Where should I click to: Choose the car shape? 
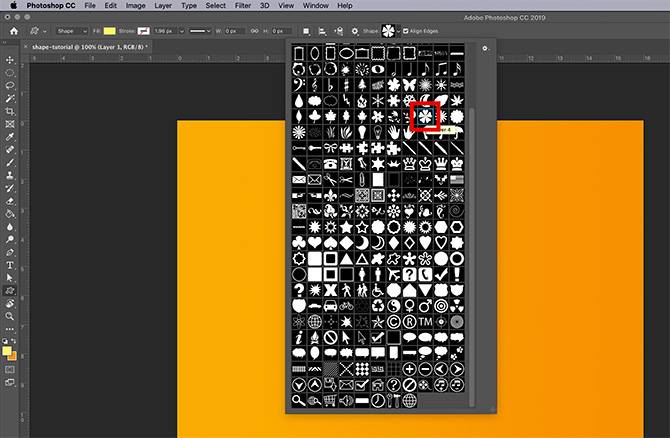pyautogui.click(x=330, y=306)
